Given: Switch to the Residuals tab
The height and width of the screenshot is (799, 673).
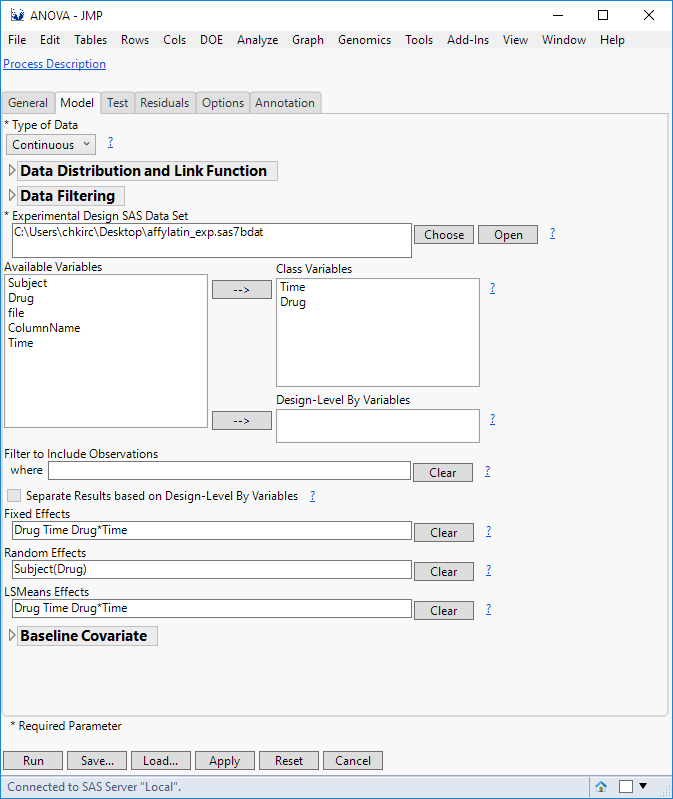Looking at the screenshot, I should click(164, 103).
